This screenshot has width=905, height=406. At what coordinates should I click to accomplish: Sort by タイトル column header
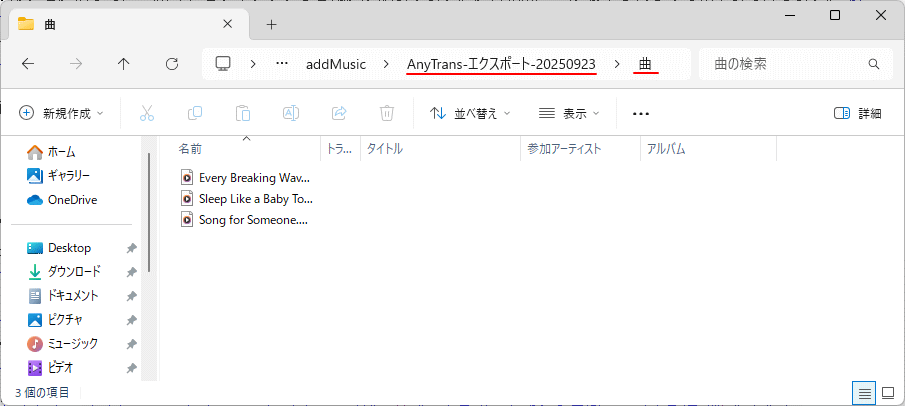click(440, 149)
